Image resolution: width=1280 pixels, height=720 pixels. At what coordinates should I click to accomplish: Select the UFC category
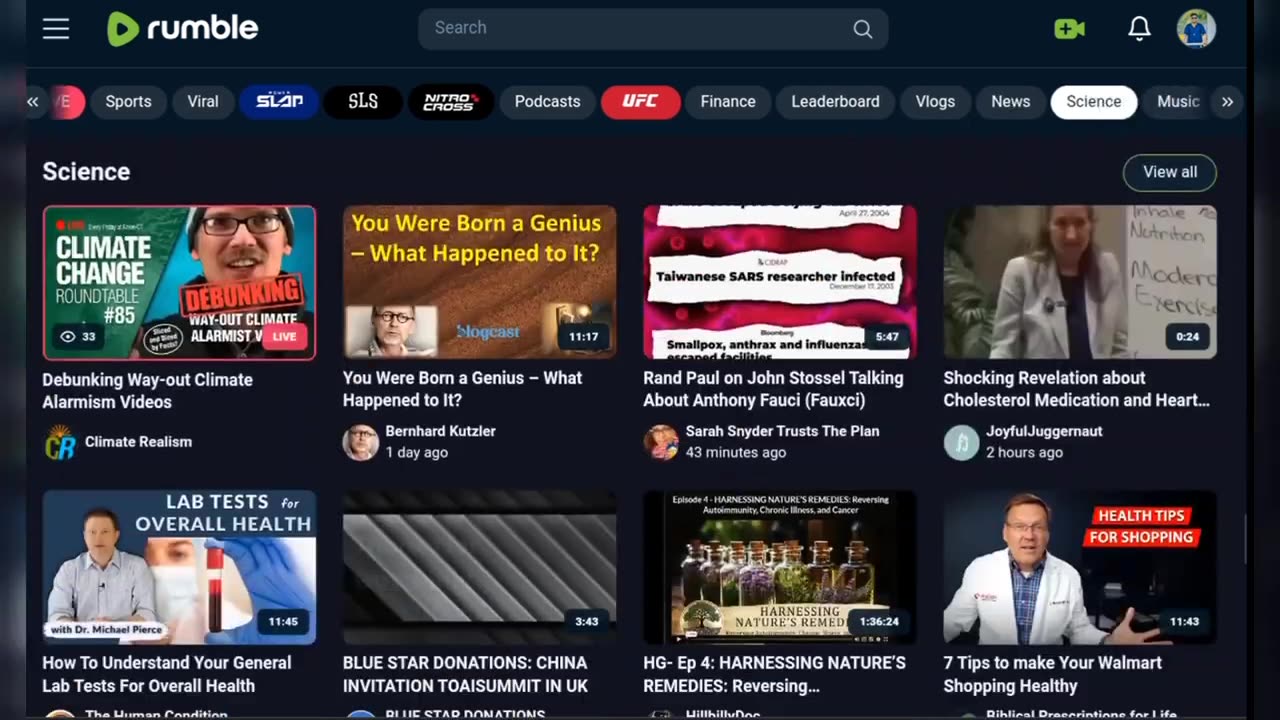[640, 102]
